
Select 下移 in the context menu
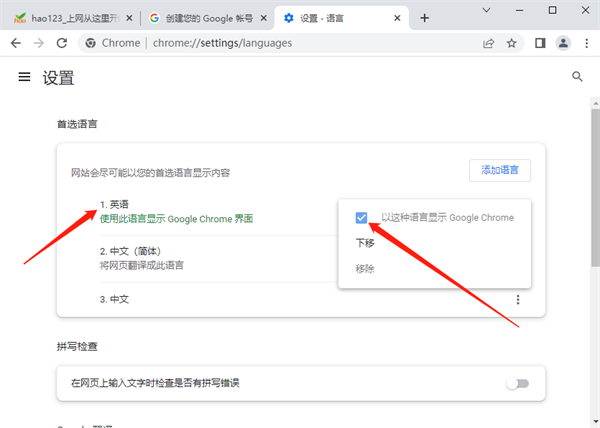pyautogui.click(x=365, y=243)
